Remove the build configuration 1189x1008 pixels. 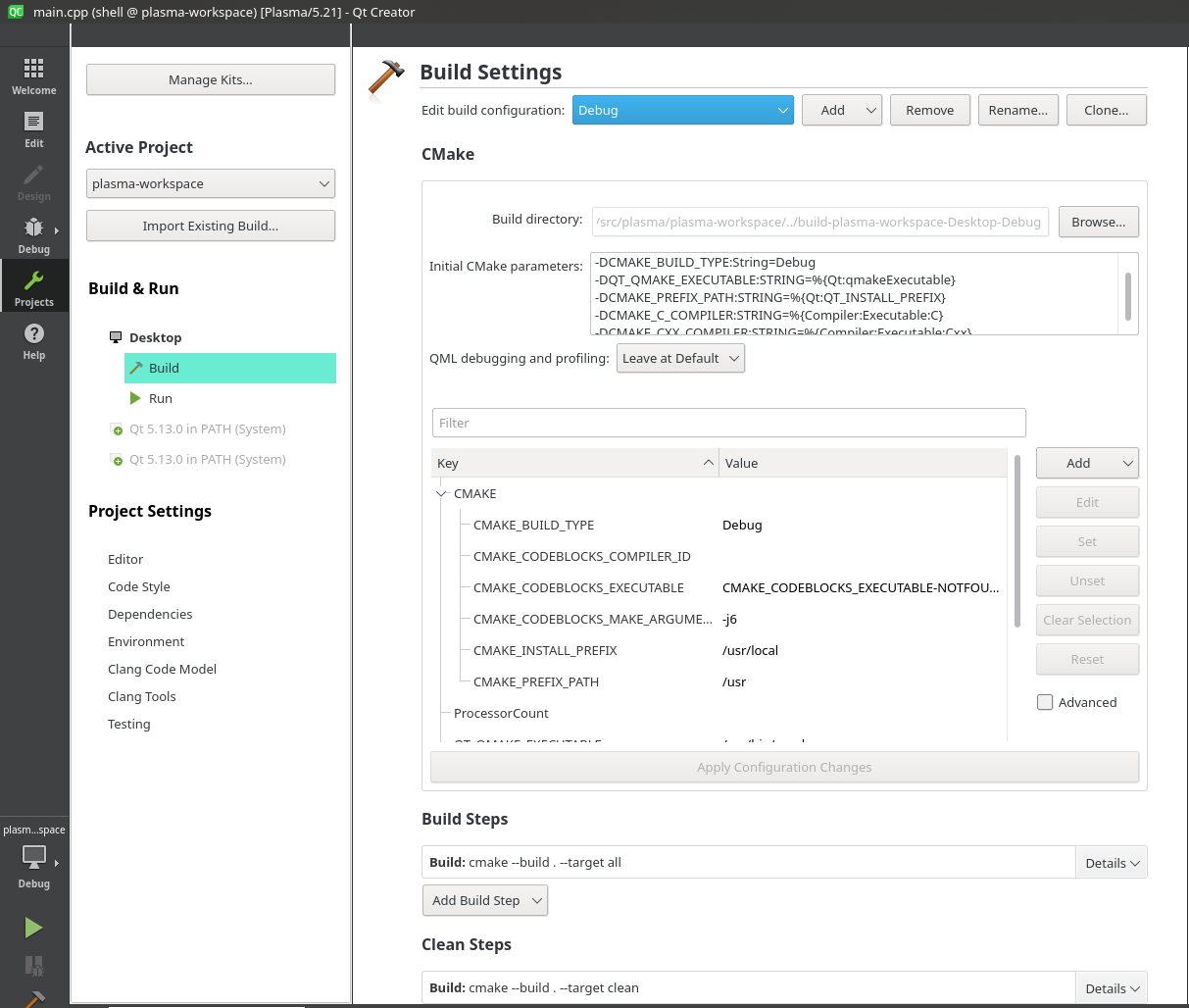[930, 110]
